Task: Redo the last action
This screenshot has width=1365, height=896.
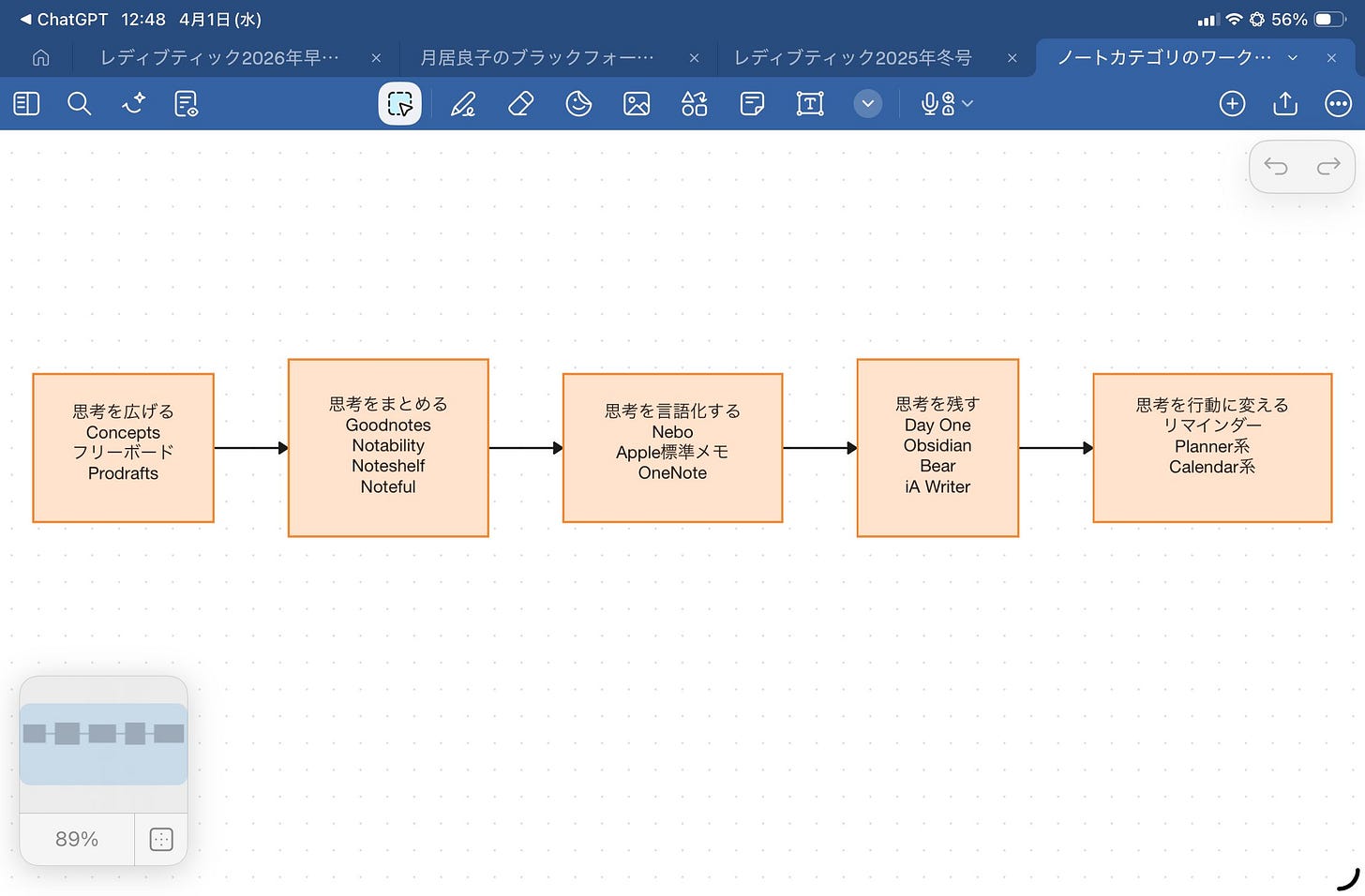Action: (x=1328, y=167)
